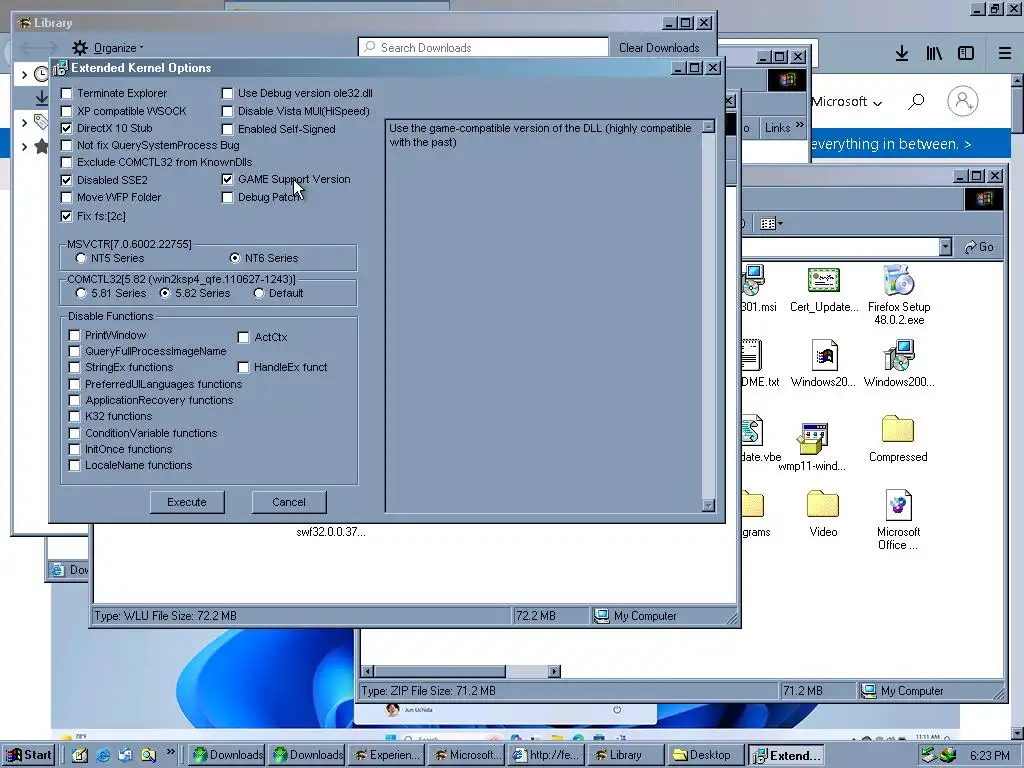Screen dimensions: 1024x768
Task: Open the Windows20... document icon
Action: [x=824, y=355]
